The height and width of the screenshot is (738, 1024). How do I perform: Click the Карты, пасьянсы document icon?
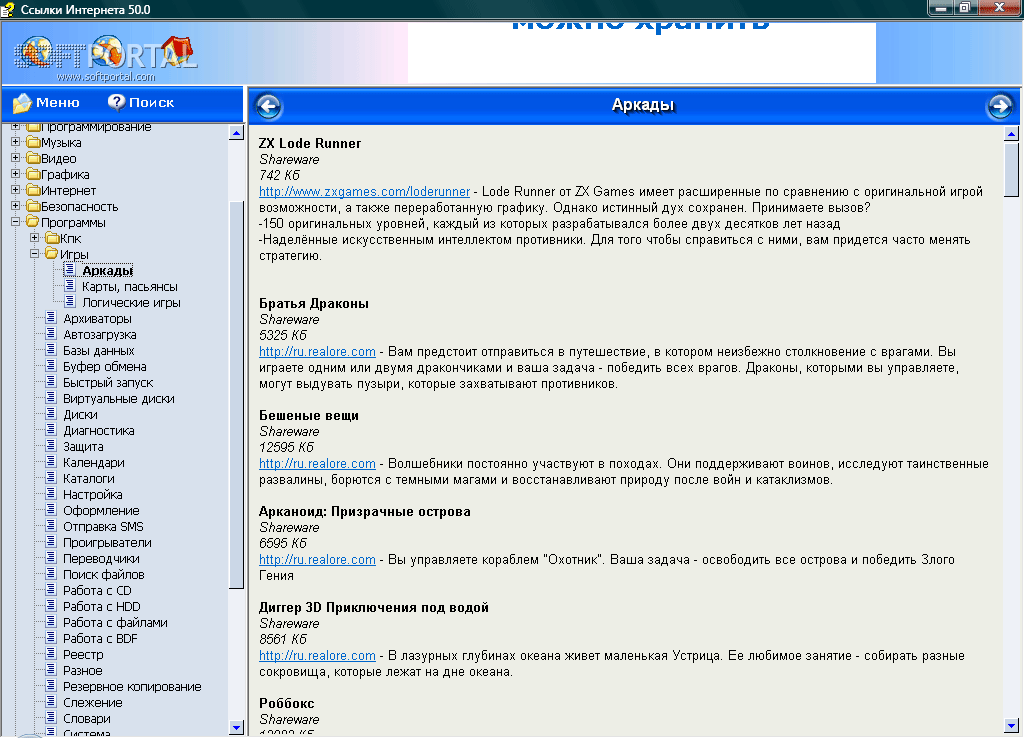coord(70,285)
